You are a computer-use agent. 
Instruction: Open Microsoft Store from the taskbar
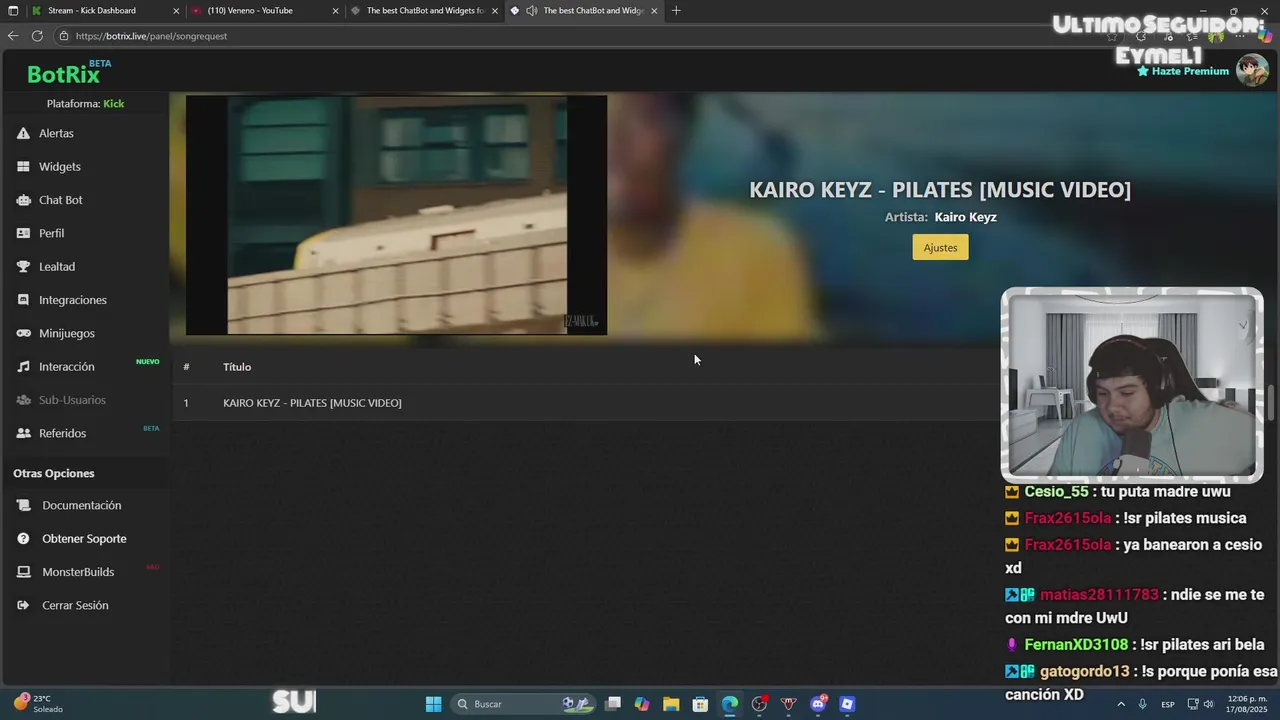click(700, 704)
